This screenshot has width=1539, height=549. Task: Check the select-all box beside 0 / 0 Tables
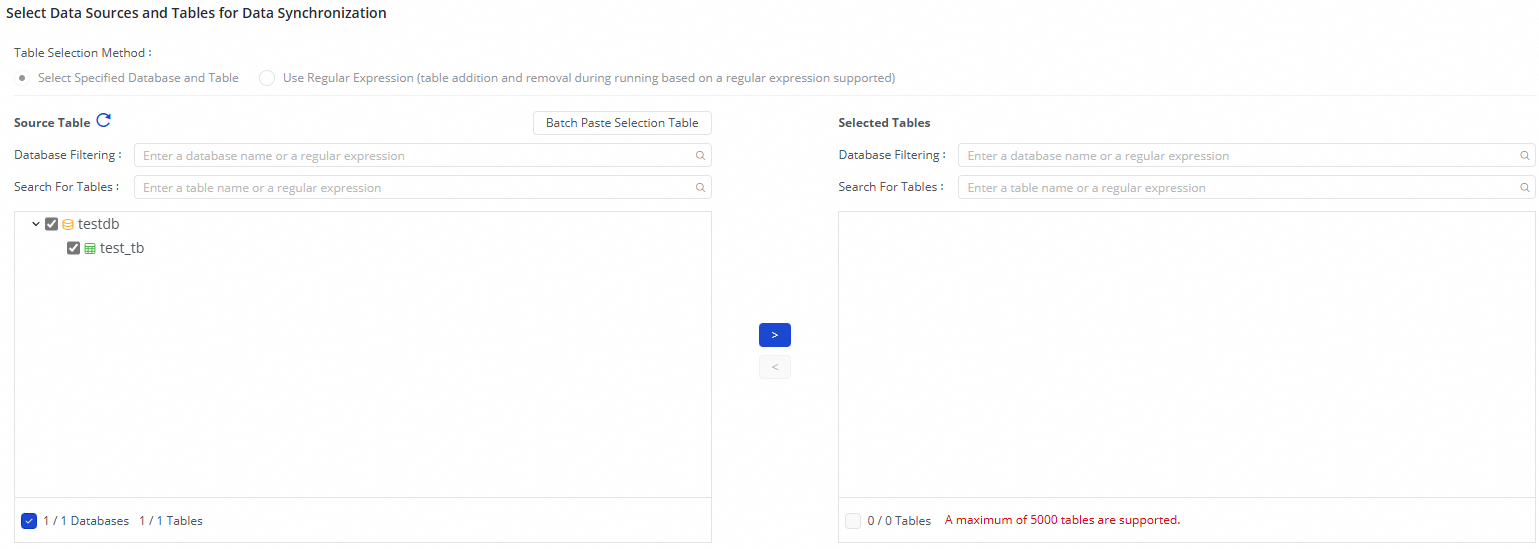(x=852, y=521)
